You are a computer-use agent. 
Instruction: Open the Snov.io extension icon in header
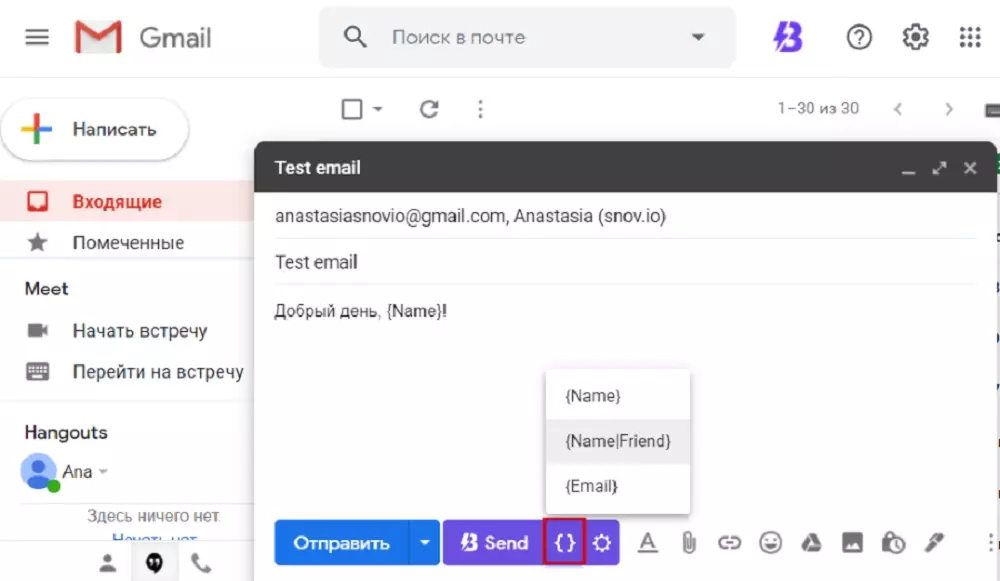coord(788,37)
